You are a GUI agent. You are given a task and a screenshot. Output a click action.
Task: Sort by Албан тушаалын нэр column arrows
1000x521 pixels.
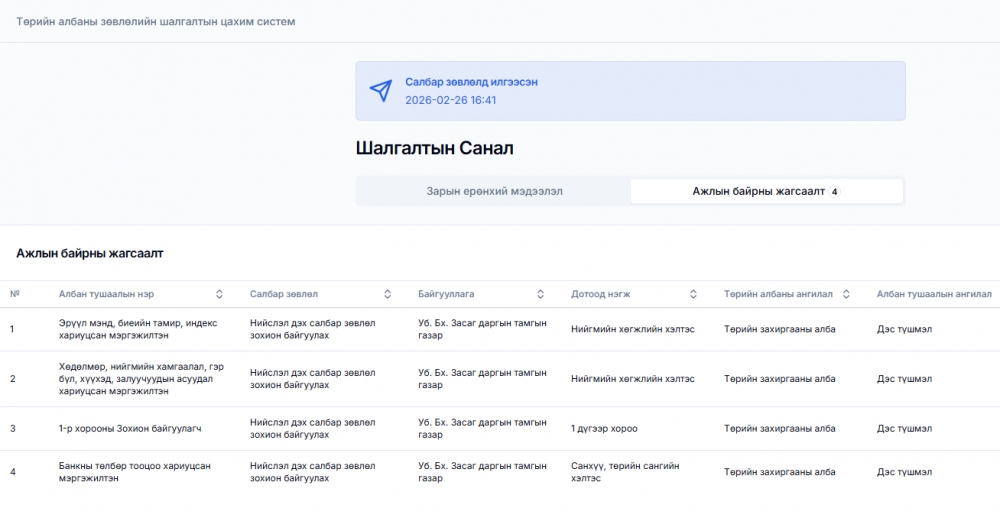pyautogui.click(x=219, y=294)
